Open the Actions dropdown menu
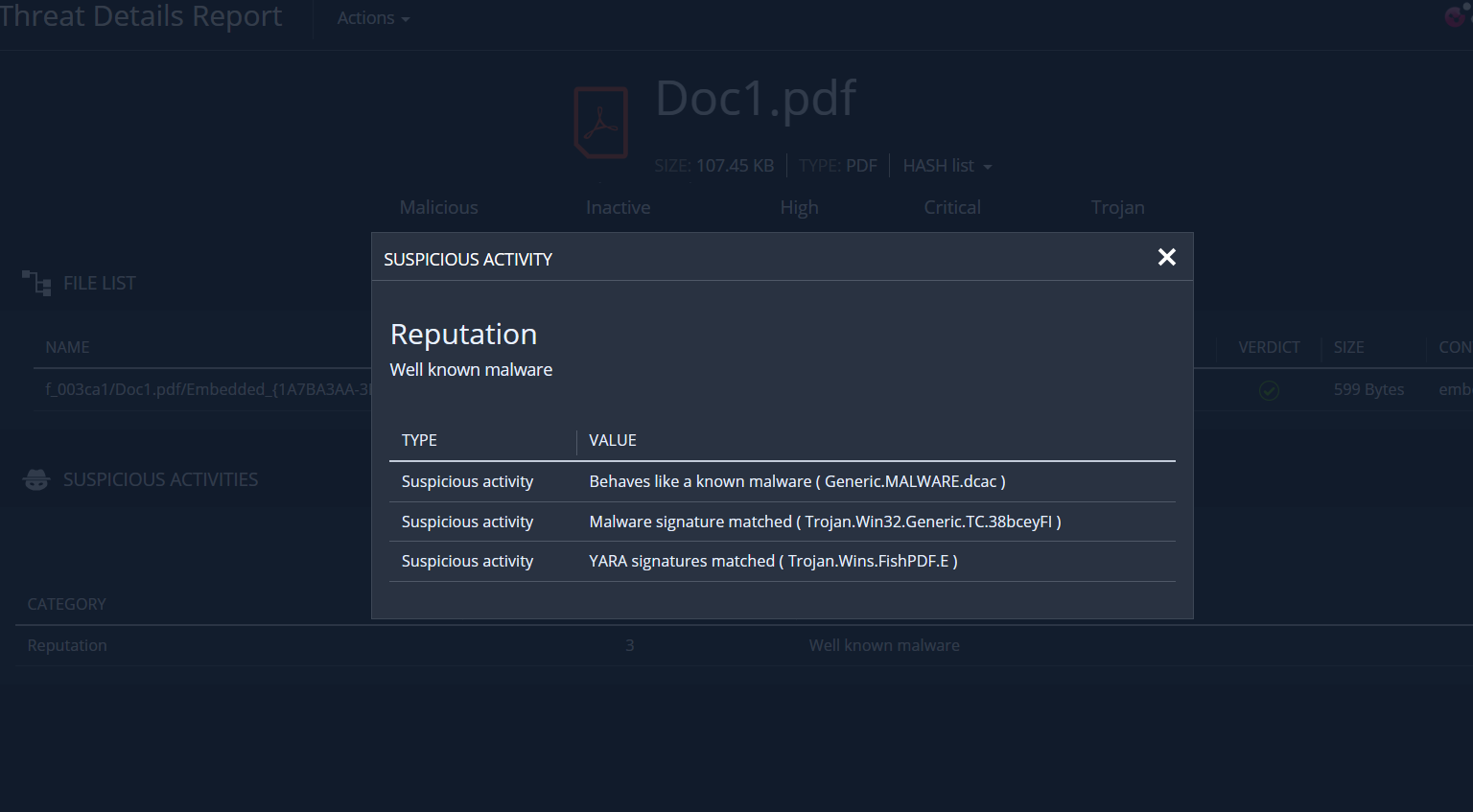This screenshot has height=812, width=1473. pos(373,18)
